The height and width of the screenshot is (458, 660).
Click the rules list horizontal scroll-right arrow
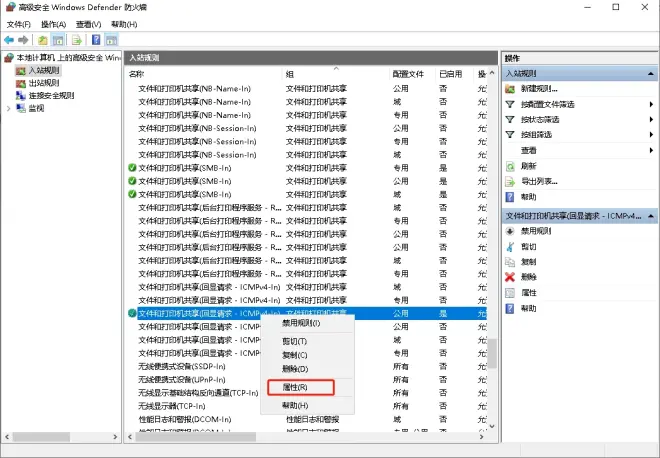click(x=482, y=437)
